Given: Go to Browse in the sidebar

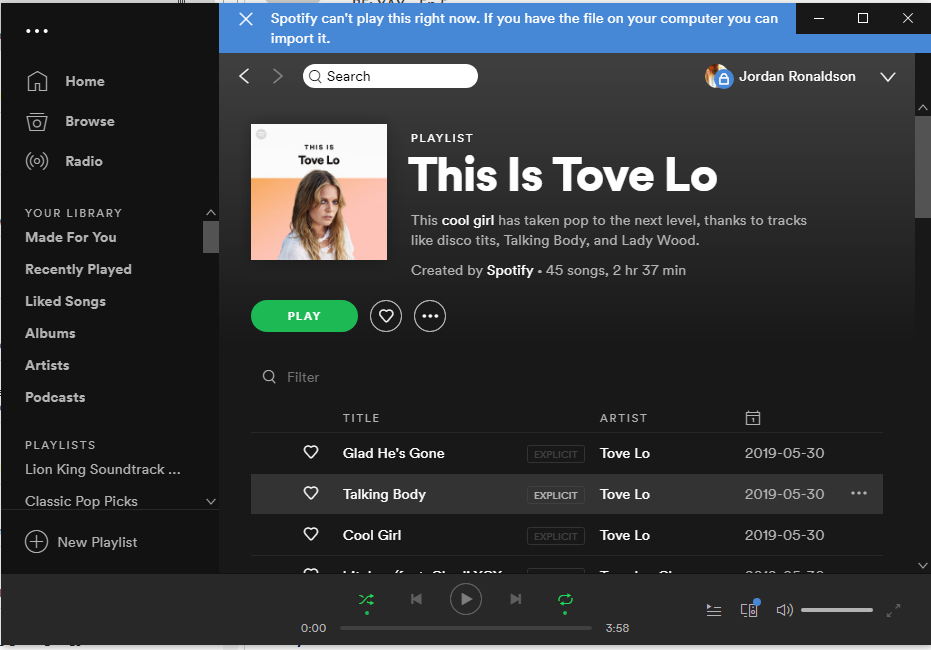Looking at the screenshot, I should coord(89,121).
